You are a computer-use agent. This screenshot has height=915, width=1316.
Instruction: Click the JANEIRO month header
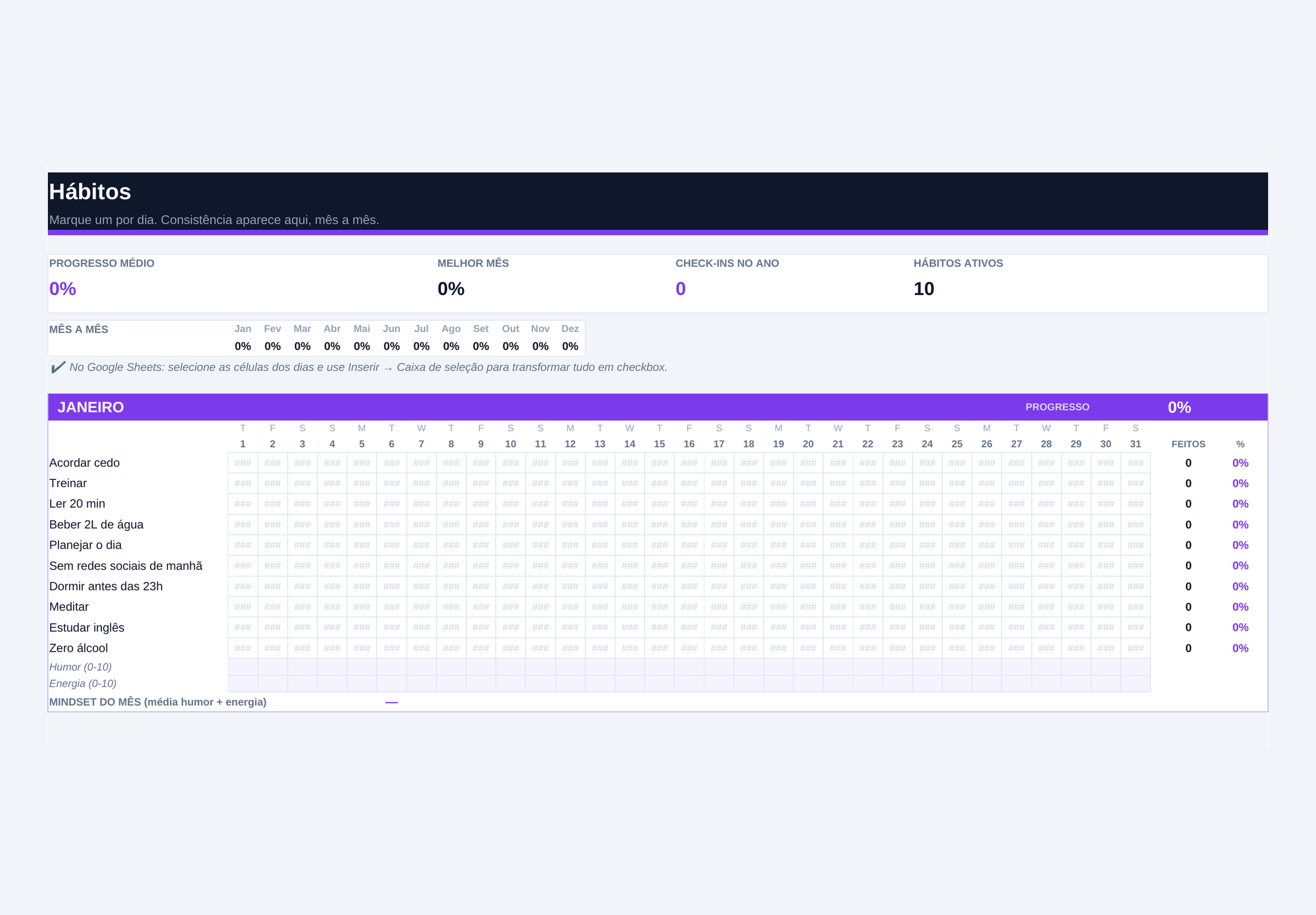click(x=90, y=407)
